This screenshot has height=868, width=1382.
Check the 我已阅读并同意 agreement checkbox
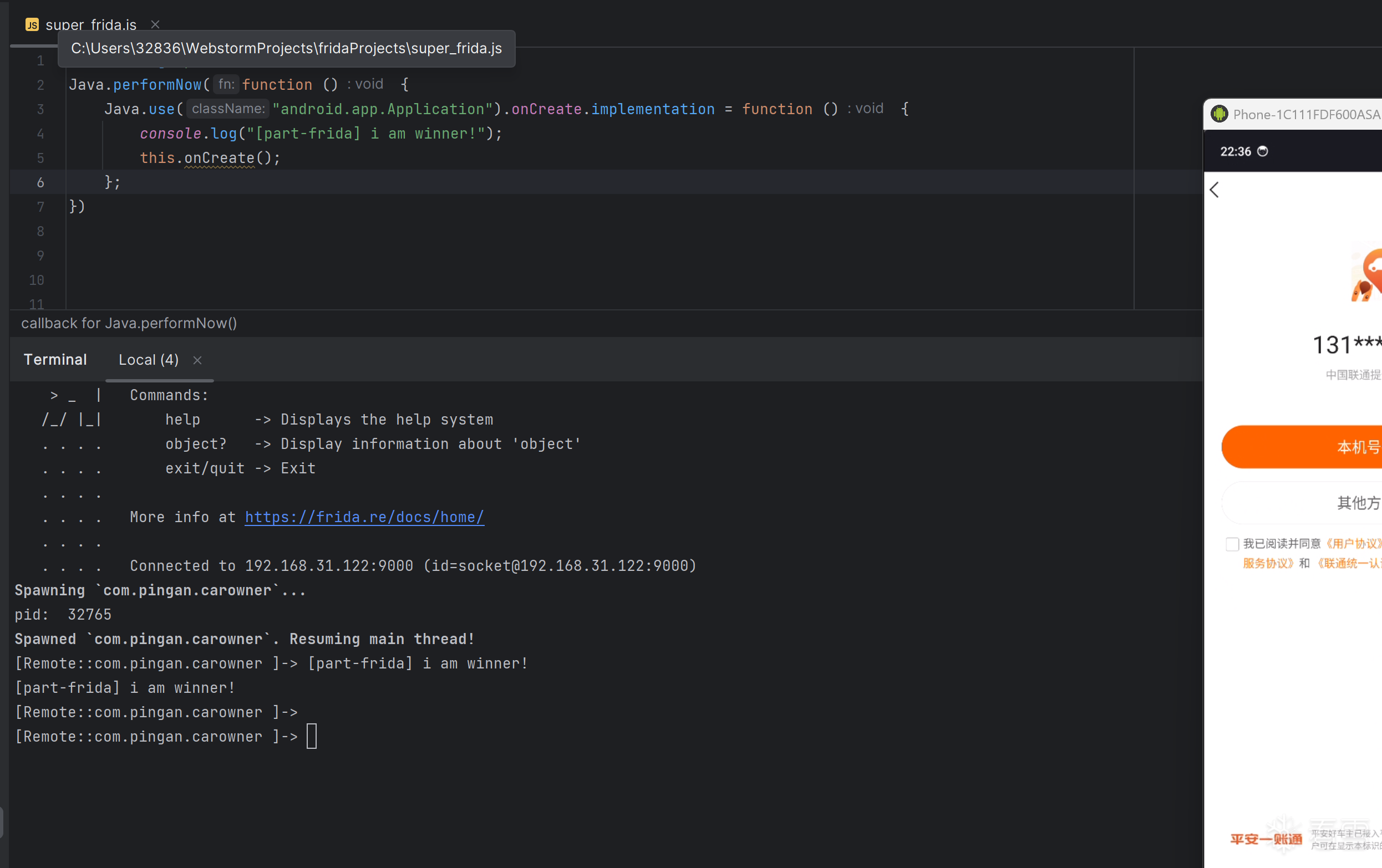click(1232, 544)
